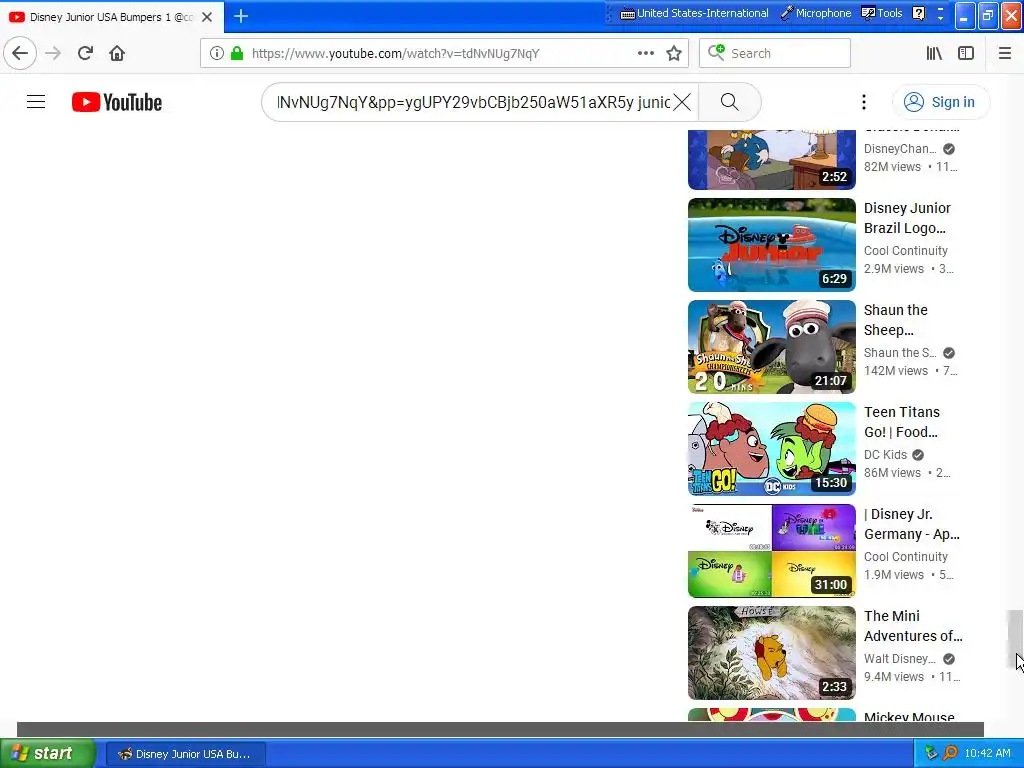1024x768 pixels.
Task: Submit YouTube search with magnifier button
Action: (x=729, y=102)
